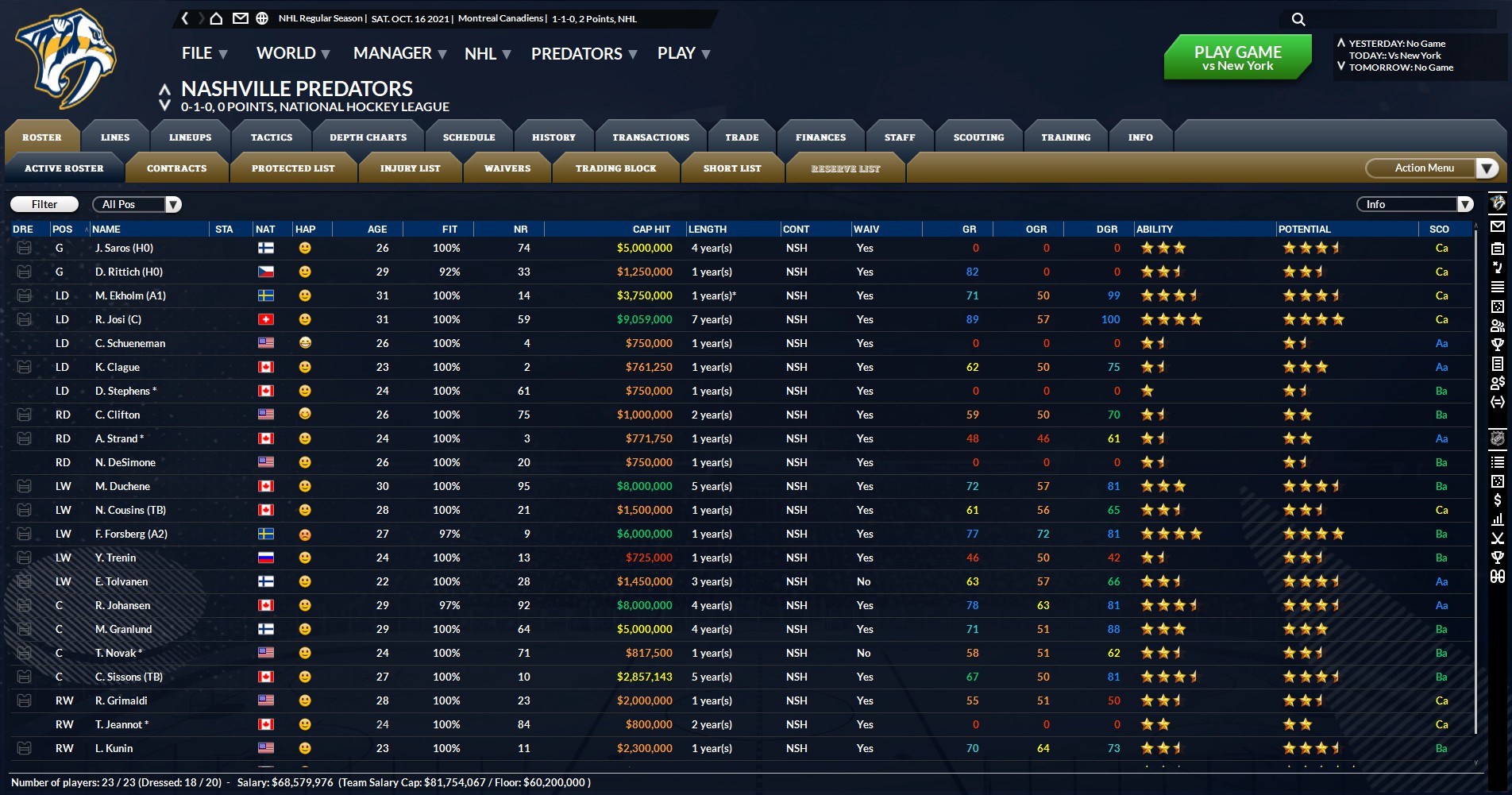Click the home icon in the top bar
1512x795 pixels.
click(x=216, y=18)
